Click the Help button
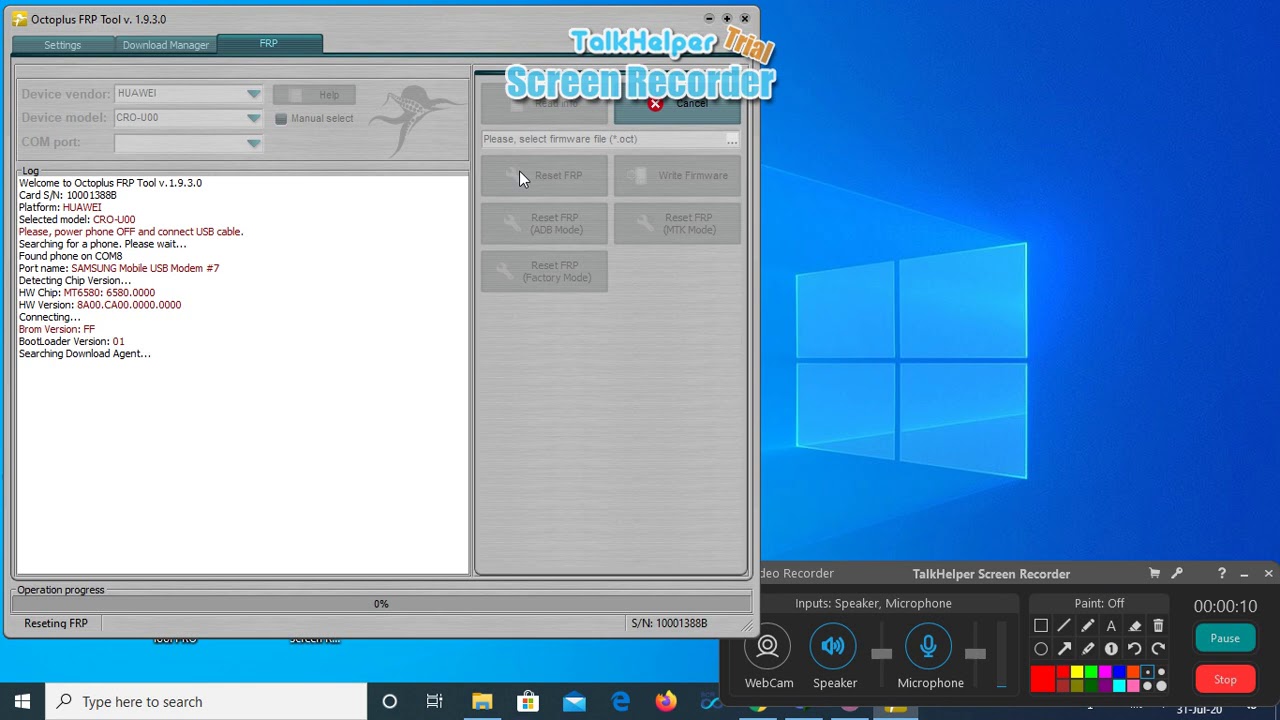 click(x=314, y=95)
